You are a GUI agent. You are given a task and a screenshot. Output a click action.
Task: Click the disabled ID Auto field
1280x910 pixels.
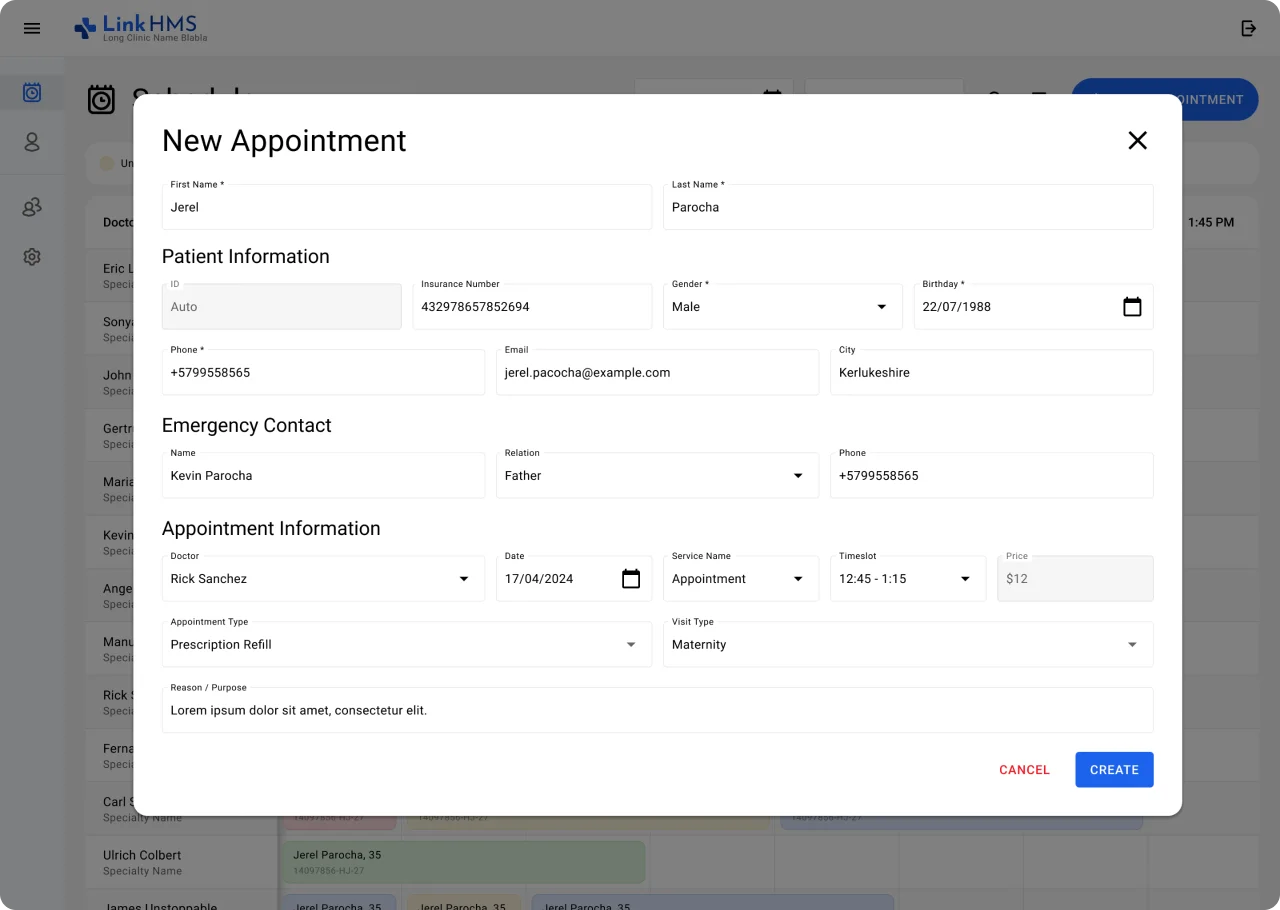coord(282,307)
